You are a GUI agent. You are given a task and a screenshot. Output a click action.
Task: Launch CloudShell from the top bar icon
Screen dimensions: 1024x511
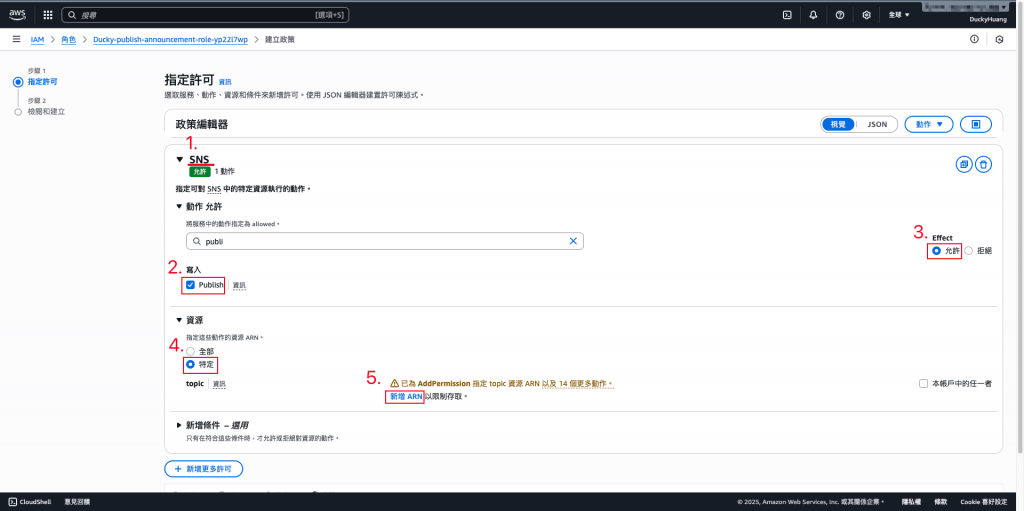click(x=788, y=14)
